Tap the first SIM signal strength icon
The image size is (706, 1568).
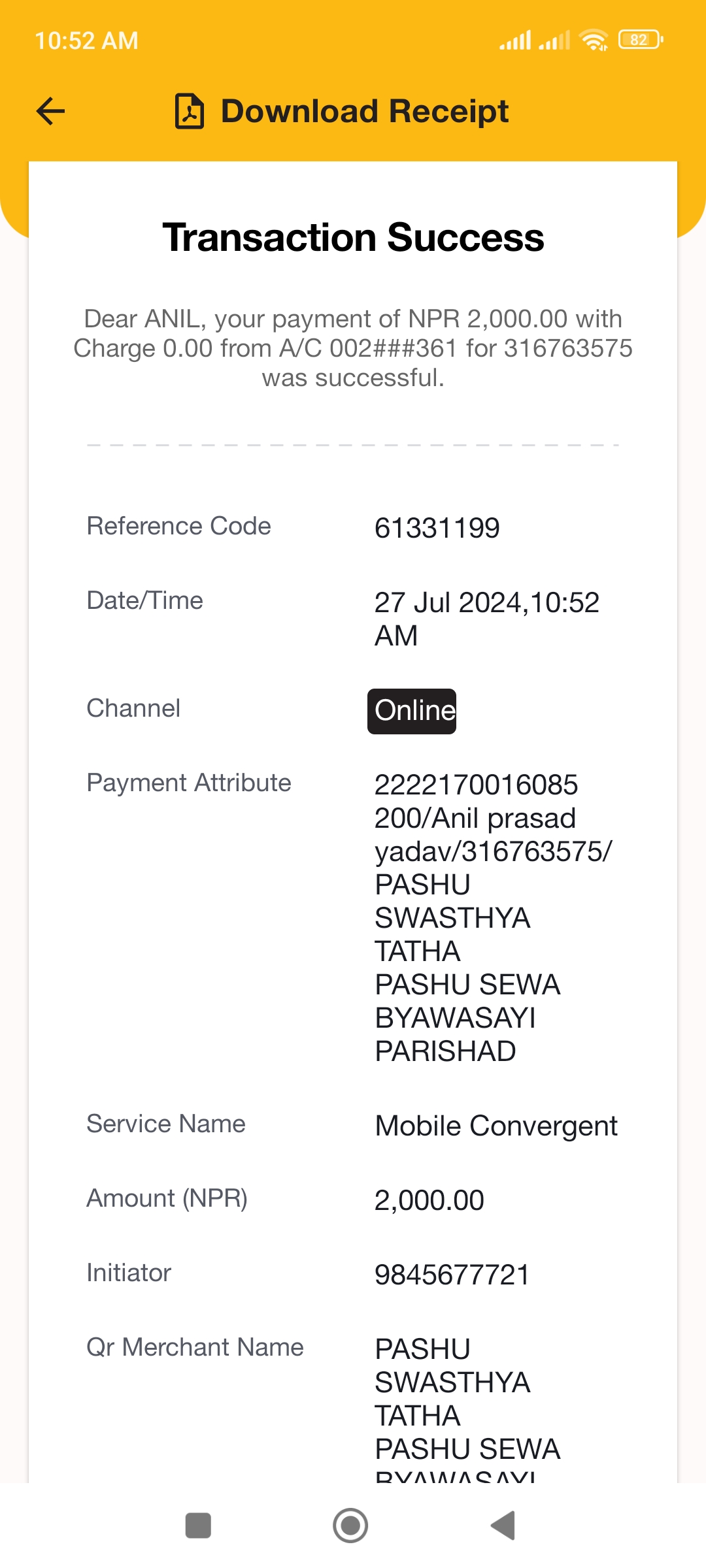point(515,40)
